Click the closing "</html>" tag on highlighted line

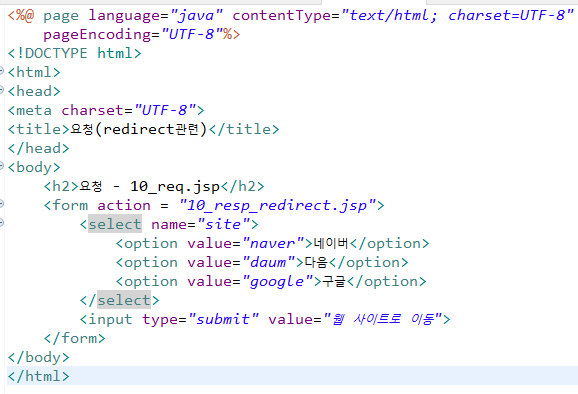(38, 377)
